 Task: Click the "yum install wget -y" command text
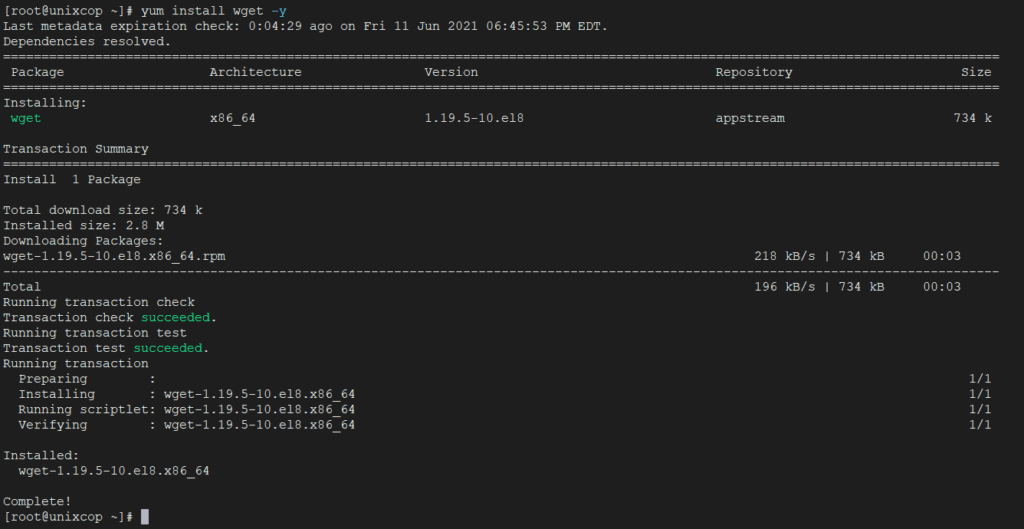click(x=214, y=11)
